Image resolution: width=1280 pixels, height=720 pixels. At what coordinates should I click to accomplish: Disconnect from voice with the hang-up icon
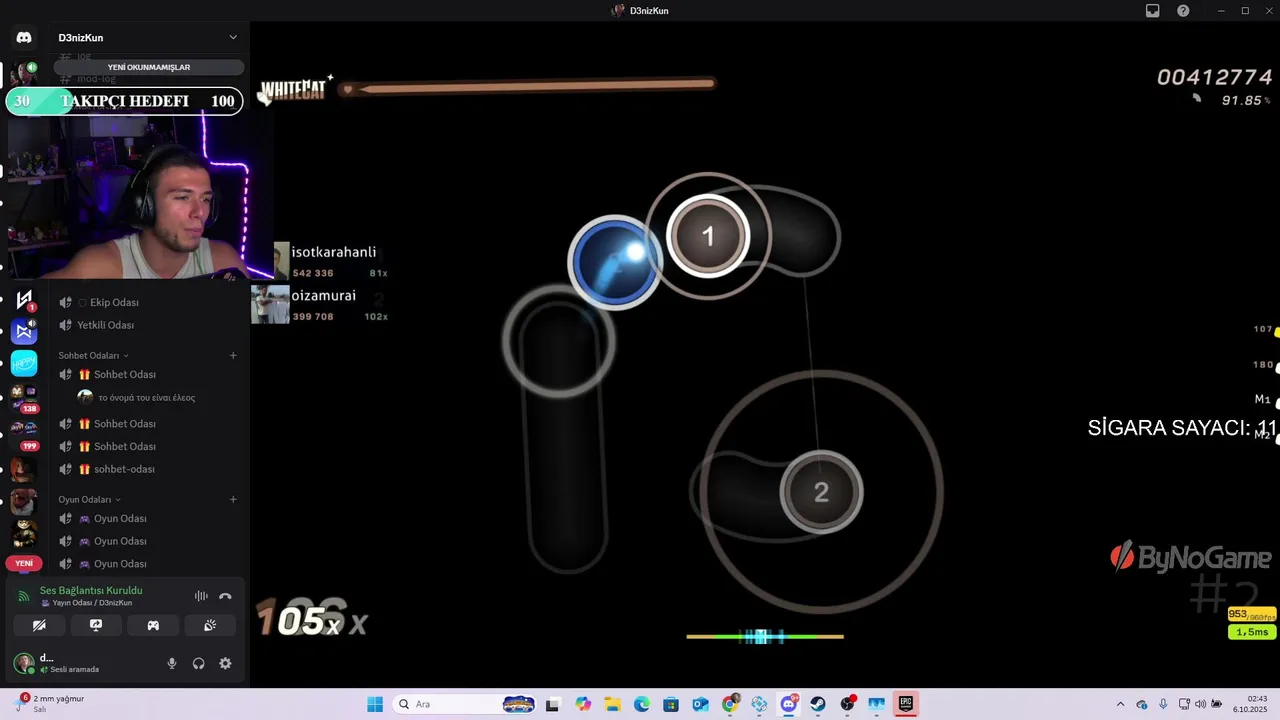point(225,596)
